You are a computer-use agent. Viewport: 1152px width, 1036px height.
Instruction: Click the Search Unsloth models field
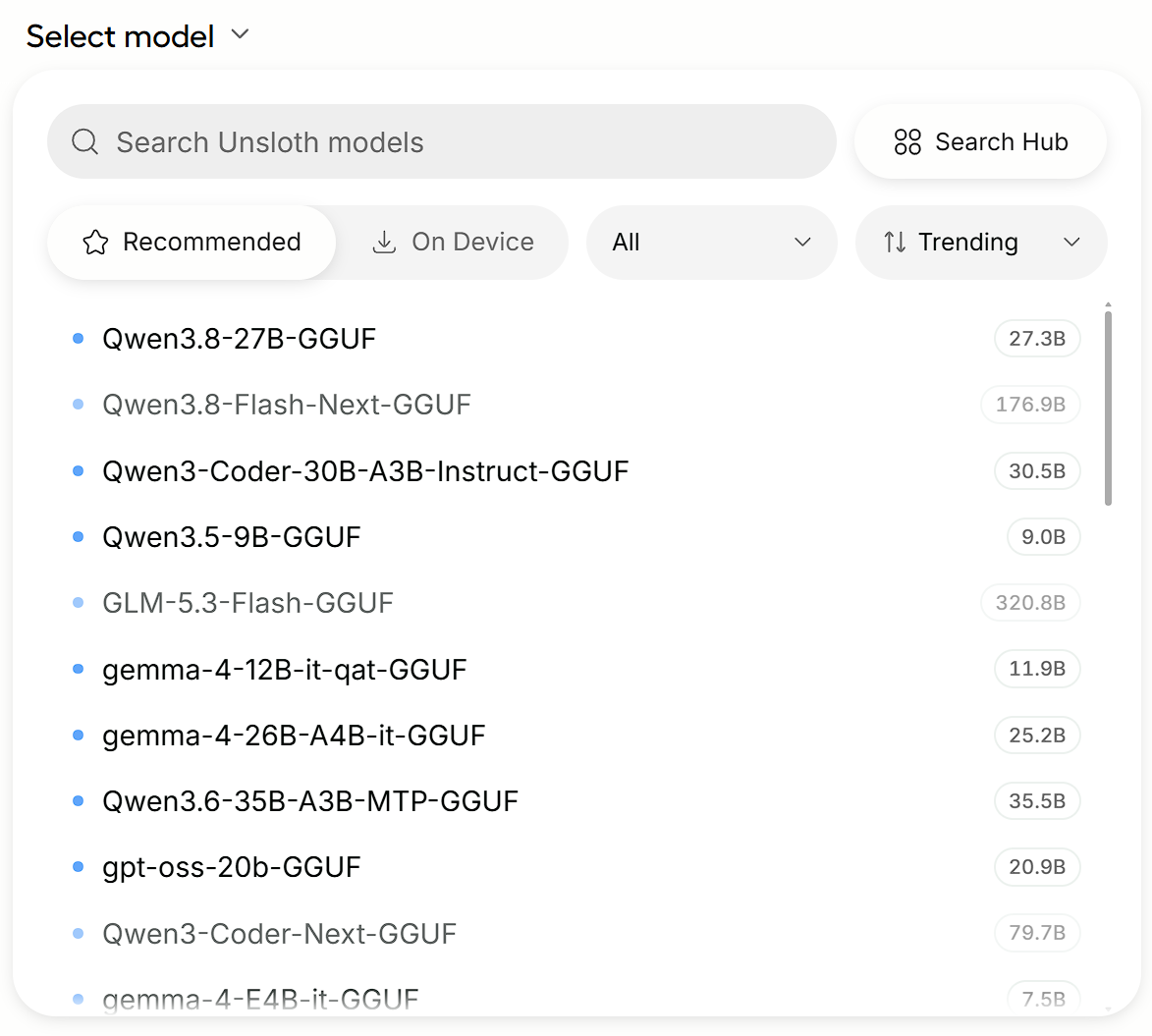(x=442, y=141)
